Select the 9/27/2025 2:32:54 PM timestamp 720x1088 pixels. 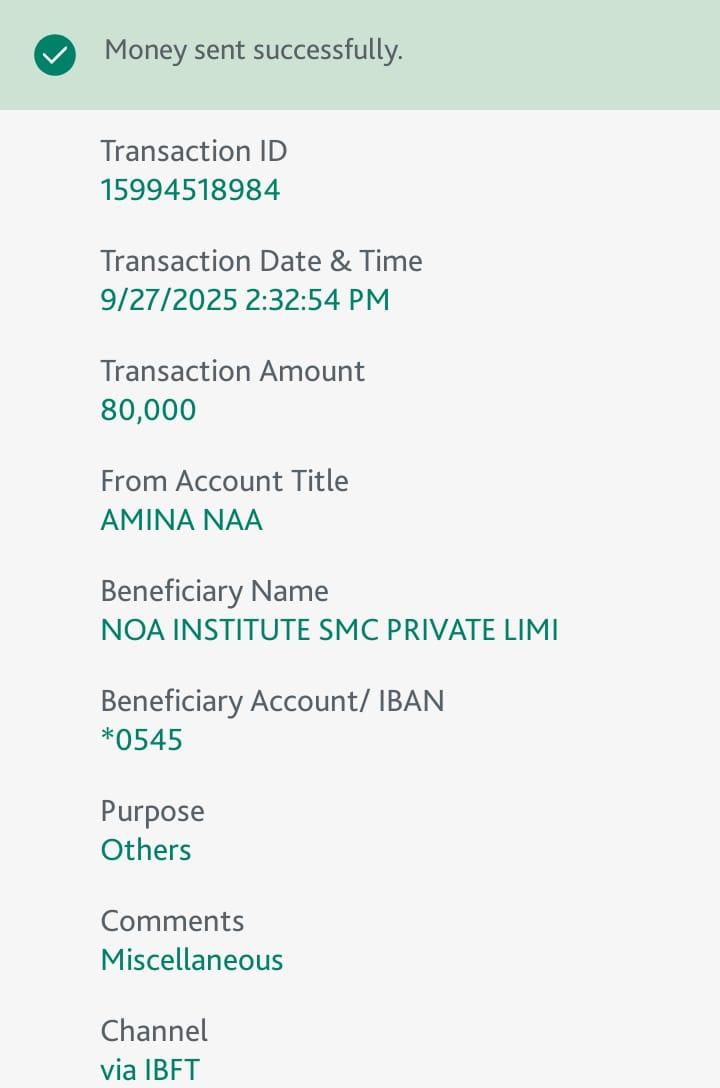click(x=245, y=300)
